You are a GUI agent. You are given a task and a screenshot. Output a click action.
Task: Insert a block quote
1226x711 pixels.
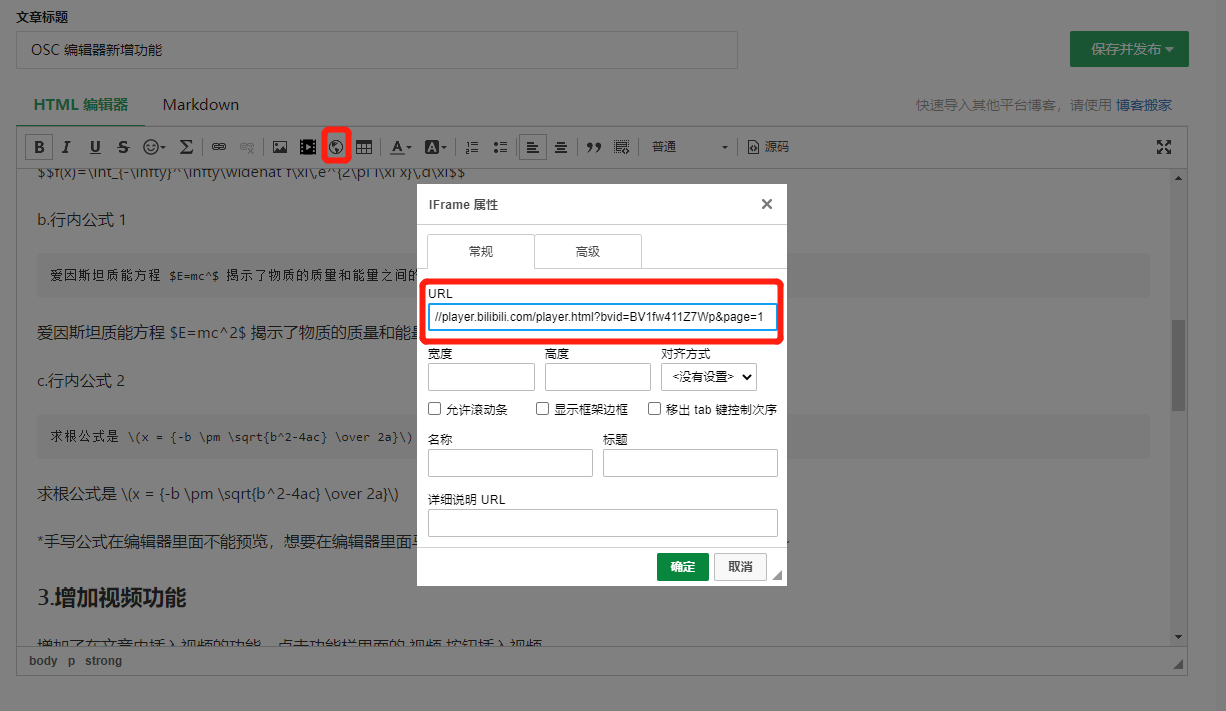click(x=594, y=147)
